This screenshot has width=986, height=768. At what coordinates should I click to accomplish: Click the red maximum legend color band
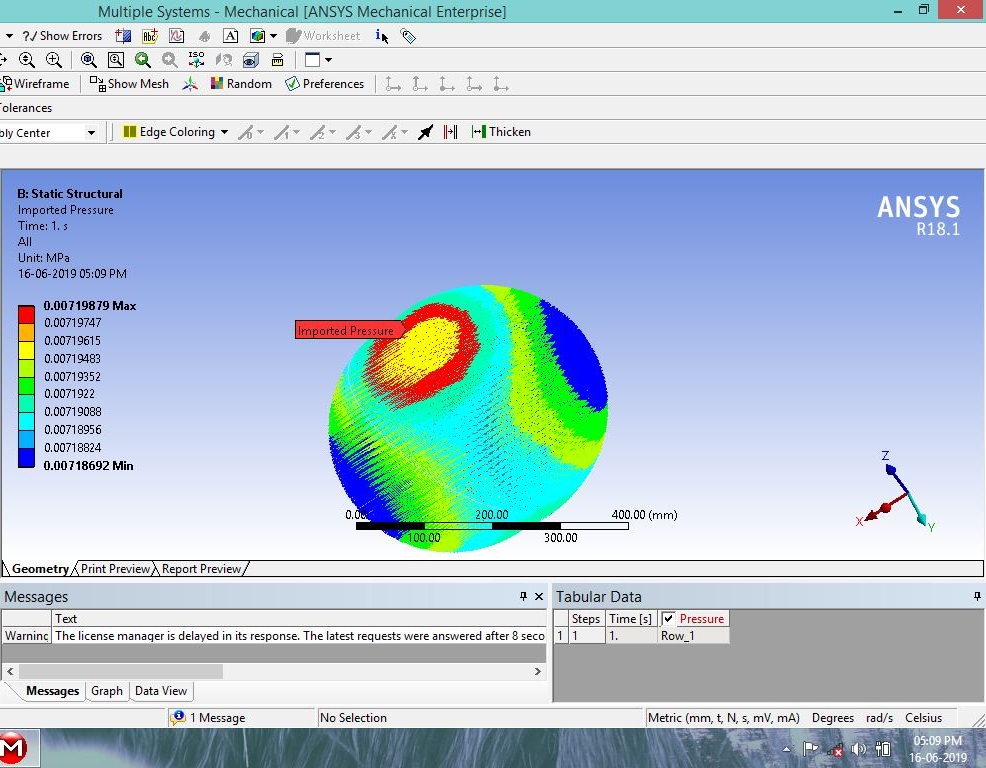tap(26, 314)
